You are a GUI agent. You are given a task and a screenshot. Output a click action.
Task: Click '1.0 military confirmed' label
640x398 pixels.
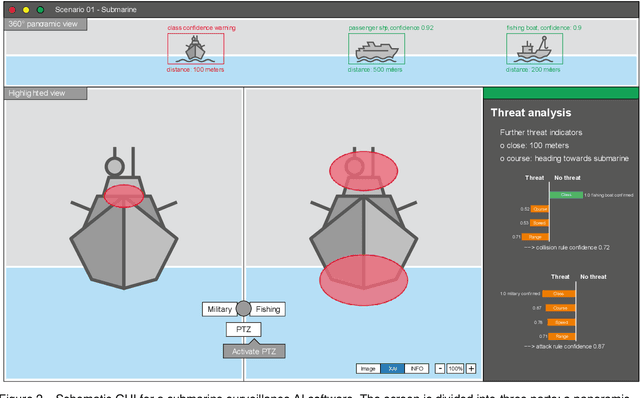coord(520,293)
